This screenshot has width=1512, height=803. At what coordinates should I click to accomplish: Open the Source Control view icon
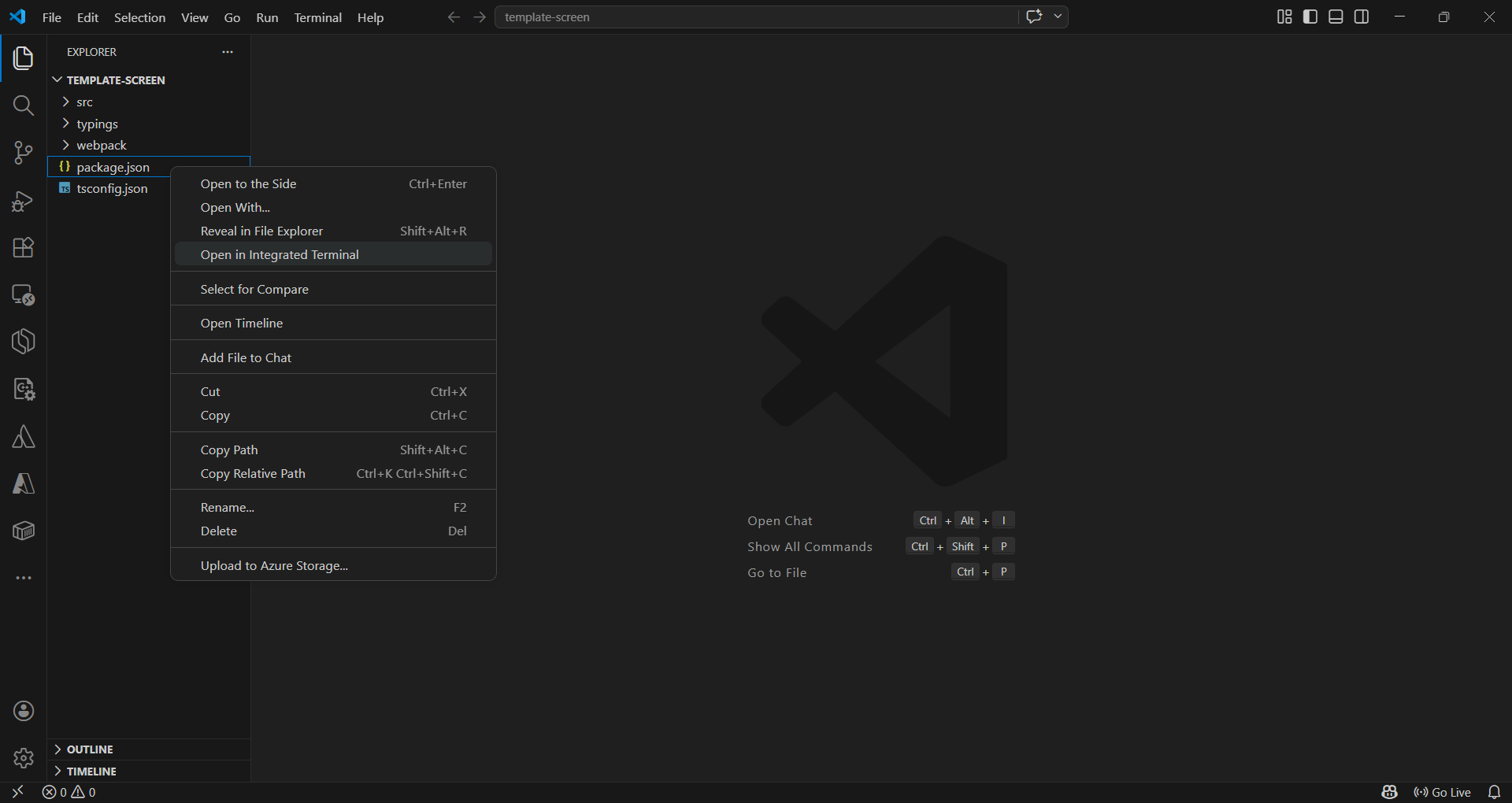[23, 153]
